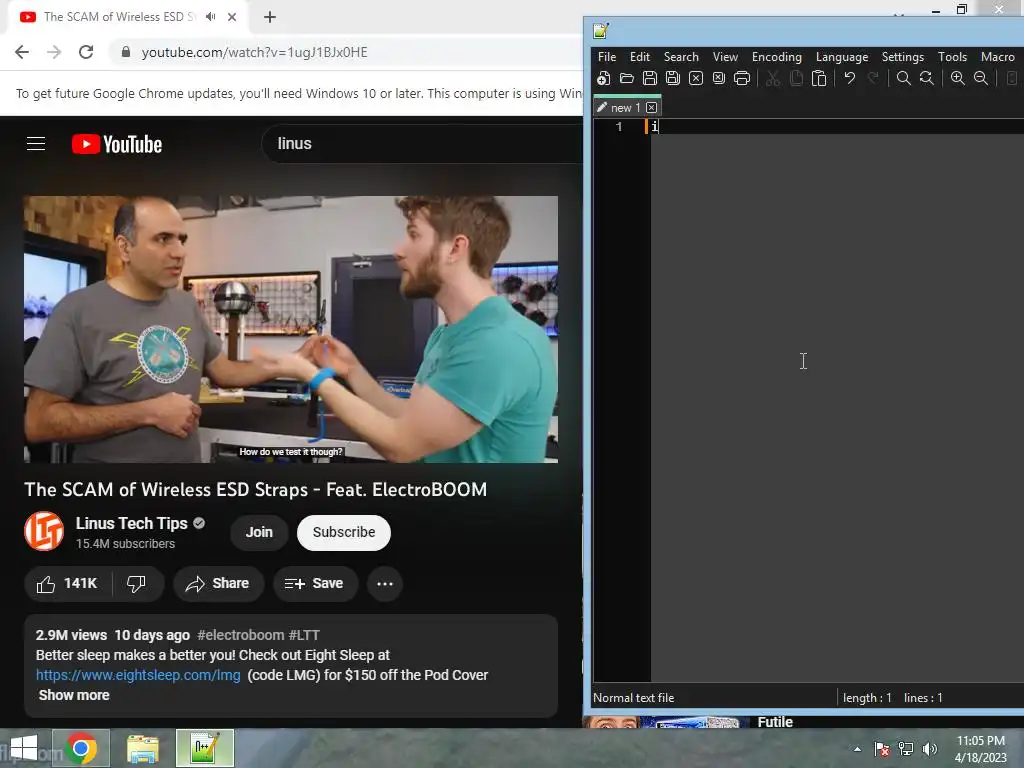Click Close All icon in Notepad++ toolbar
Image resolution: width=1024 pixels, height=768 pixels.
[x=719, y=78]
